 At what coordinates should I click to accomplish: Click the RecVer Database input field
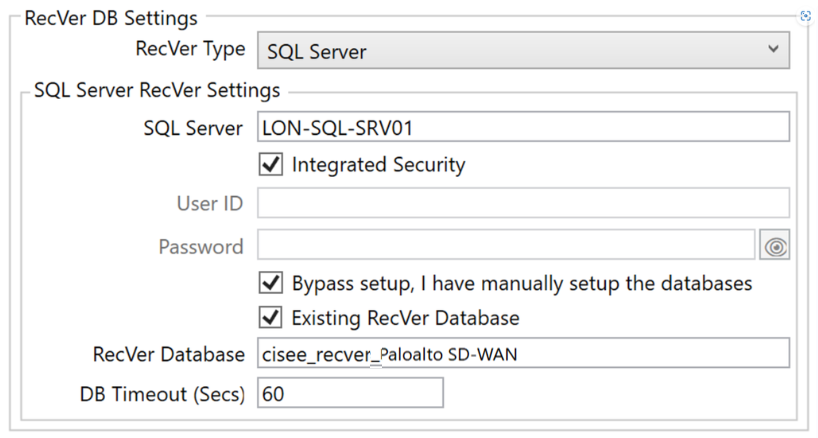point(523,353)
